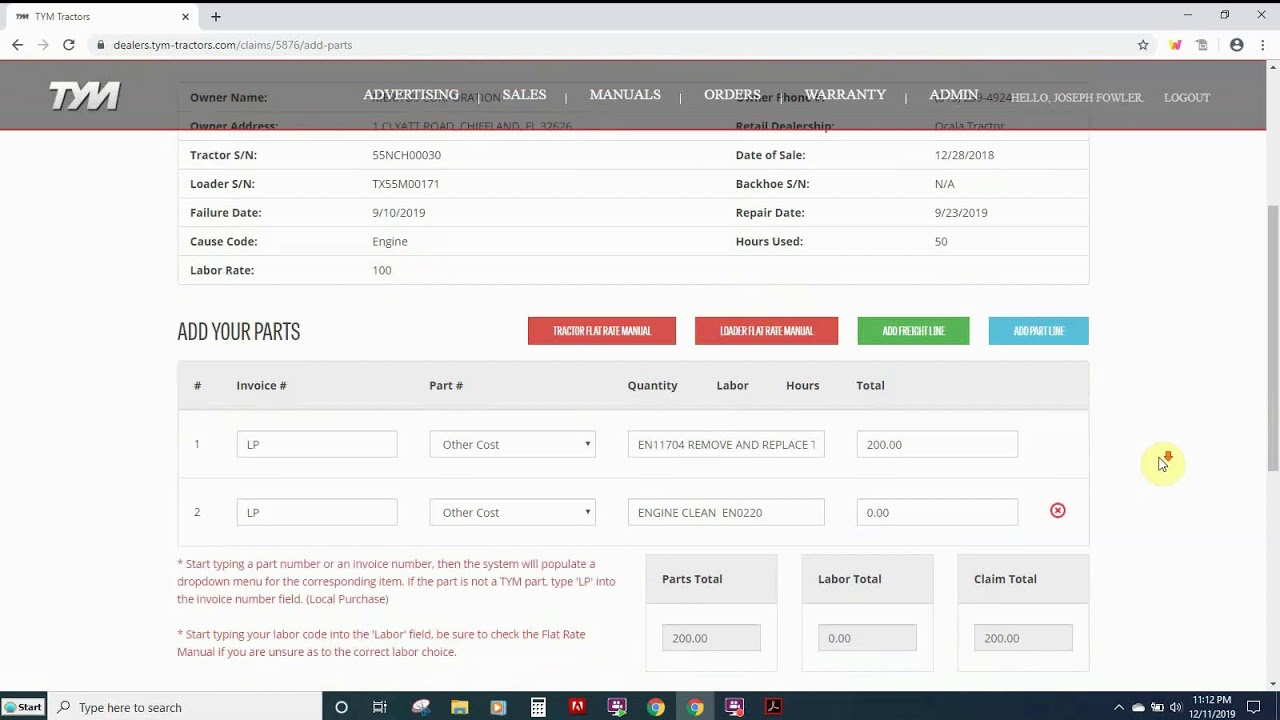Open paint palette app in taskbar
Image resolution: width=1280 pixels, height=720 pixels.
click(420, 707)
